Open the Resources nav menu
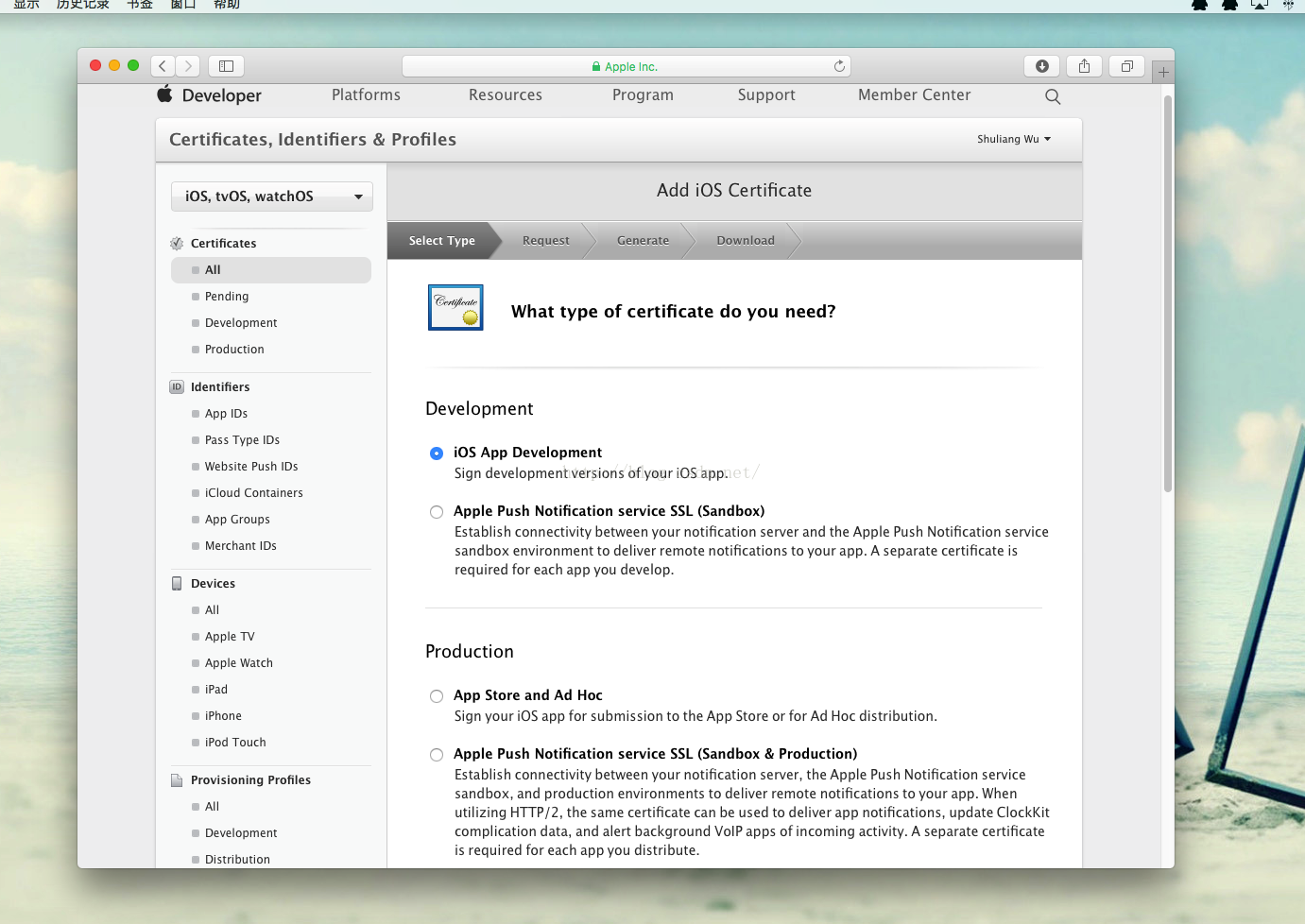Image resolution: width=1305 pixels, height=924 pixels. tap(506, 95)
